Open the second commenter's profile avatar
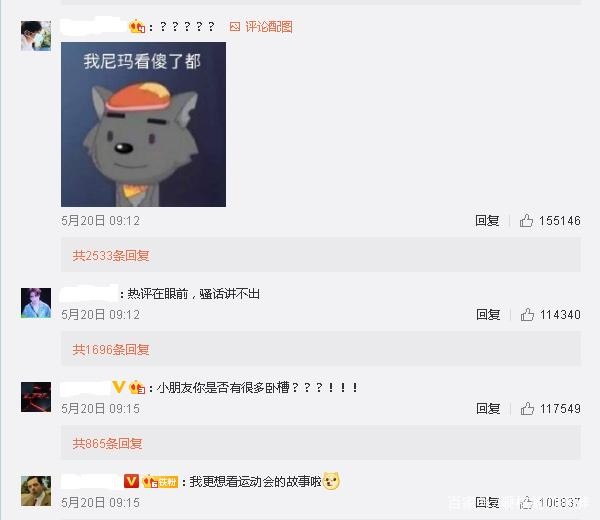The height and width of the screenshot is (520, 600). (36, 303)
